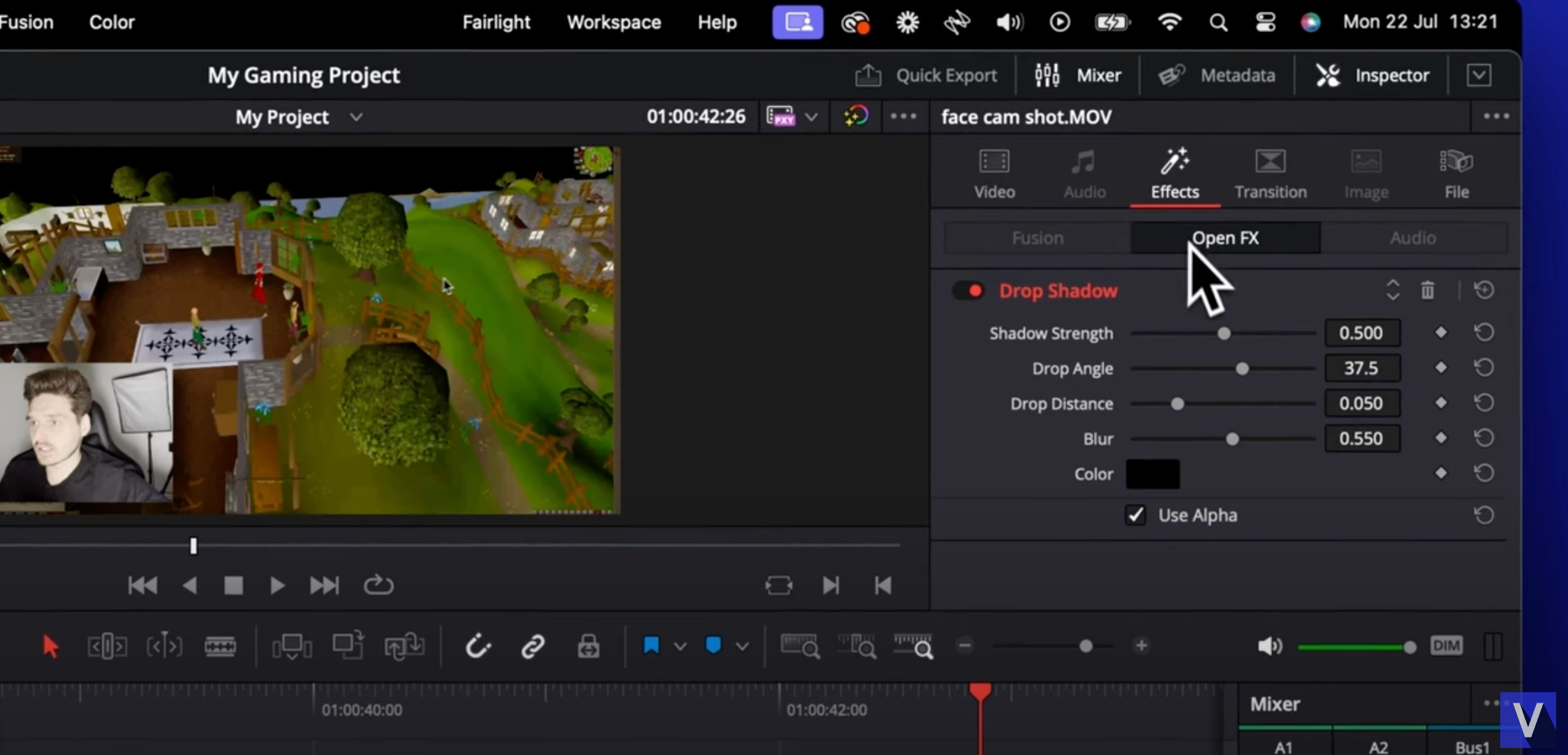The width and height of the screenshot is (1568, 755).
Task: Disable the Drop Shadow effect toggle
Action: [968, 290]
